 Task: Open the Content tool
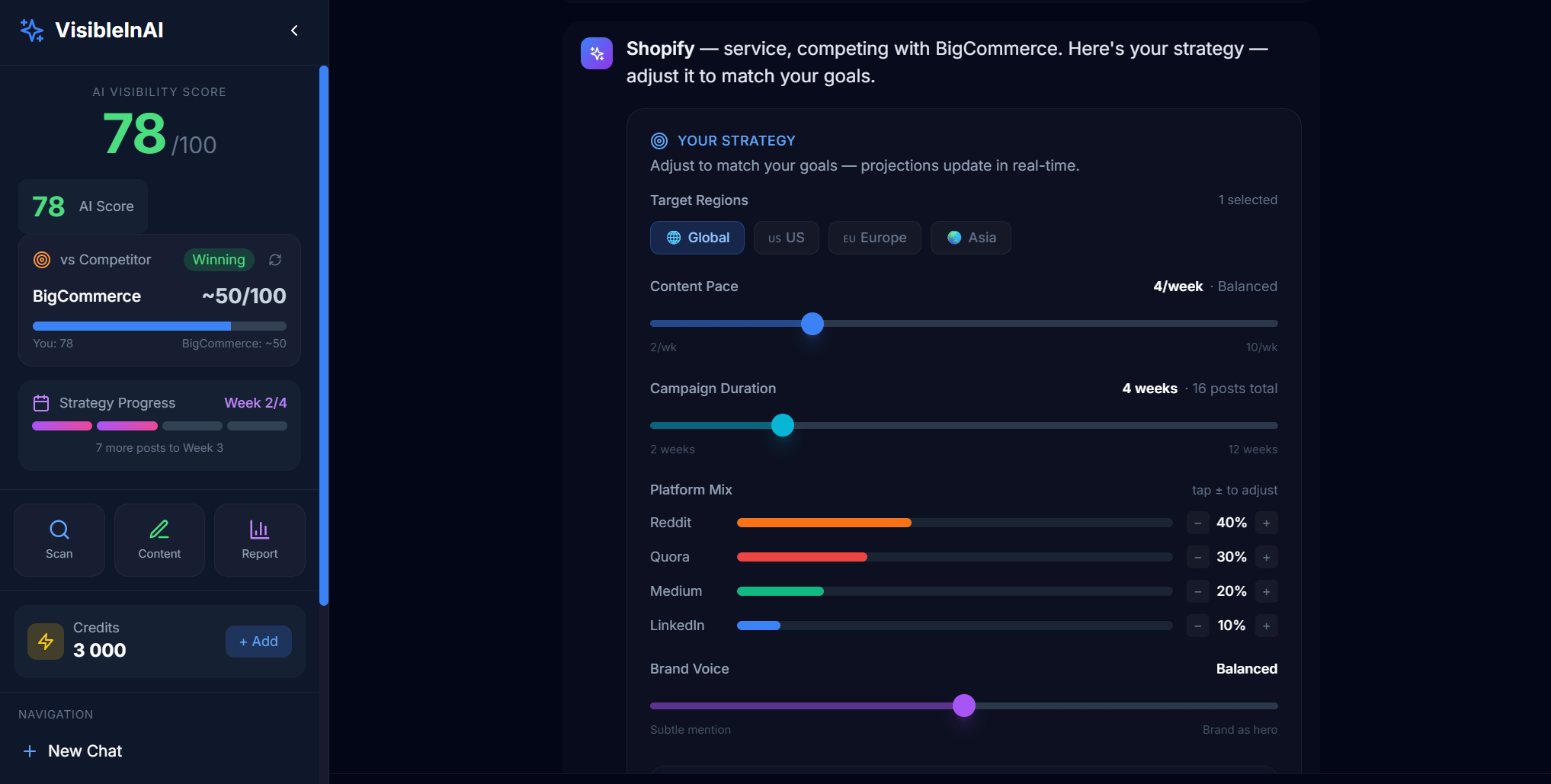coord(159,540)
